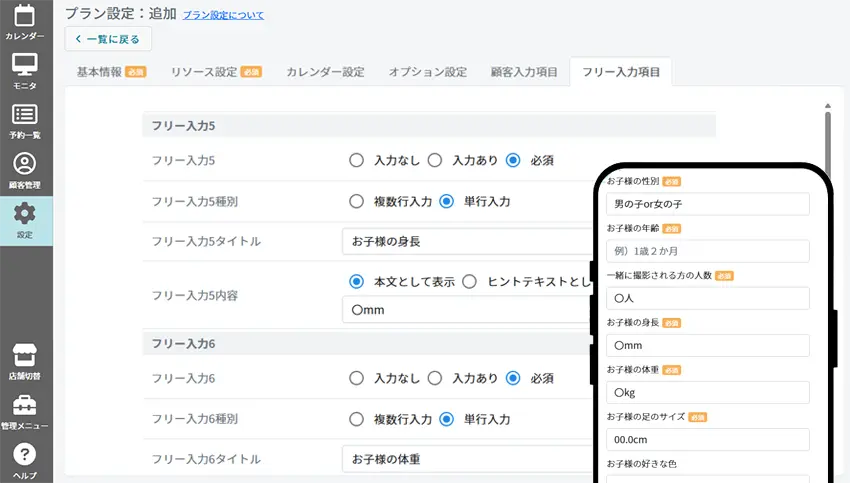Select 入力なし for フリー入力5
Viewport: 850px width, 483px height.
pyautogui.click(x=356, y=160)
